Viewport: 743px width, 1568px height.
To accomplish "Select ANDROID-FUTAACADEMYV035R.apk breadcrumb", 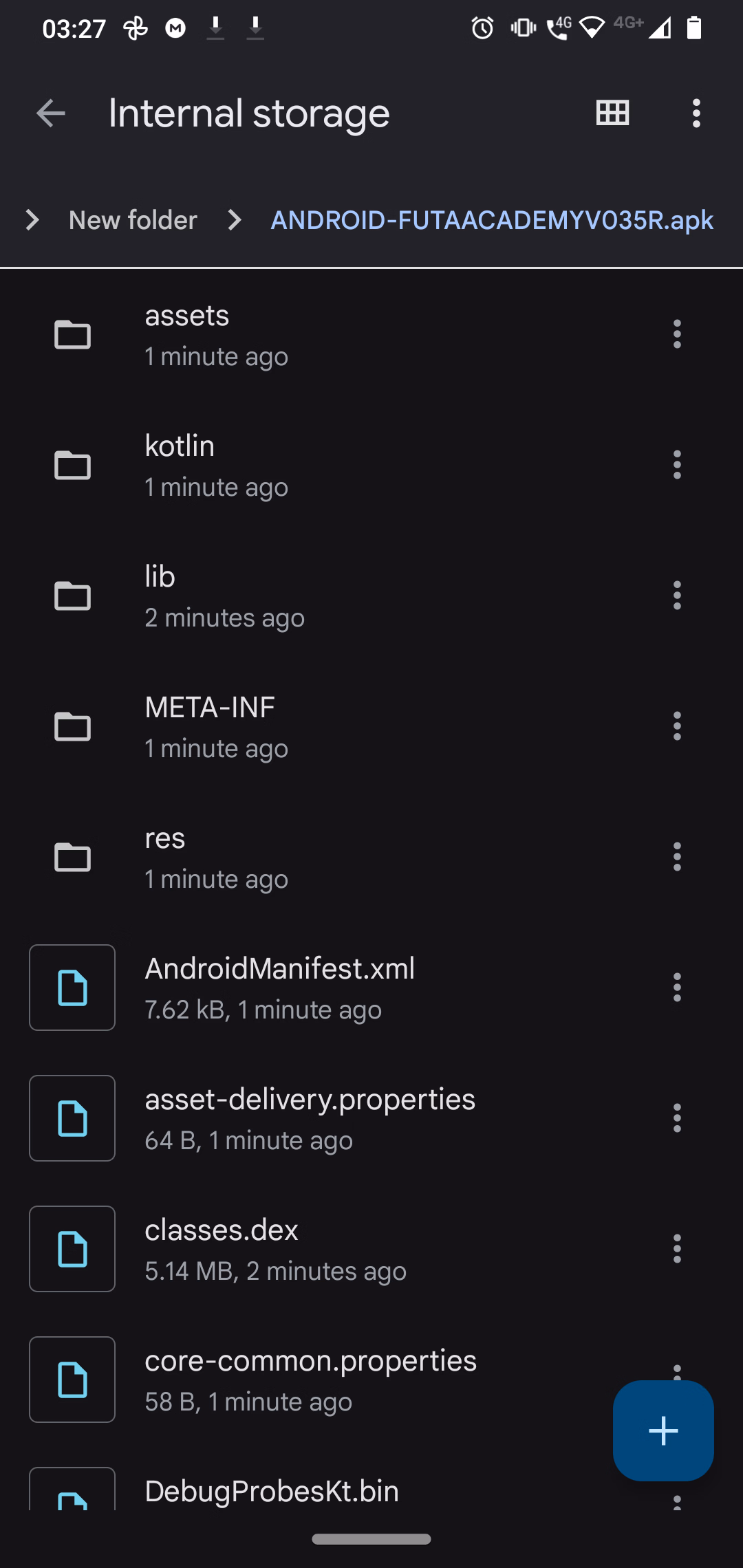I will (492, 220).
